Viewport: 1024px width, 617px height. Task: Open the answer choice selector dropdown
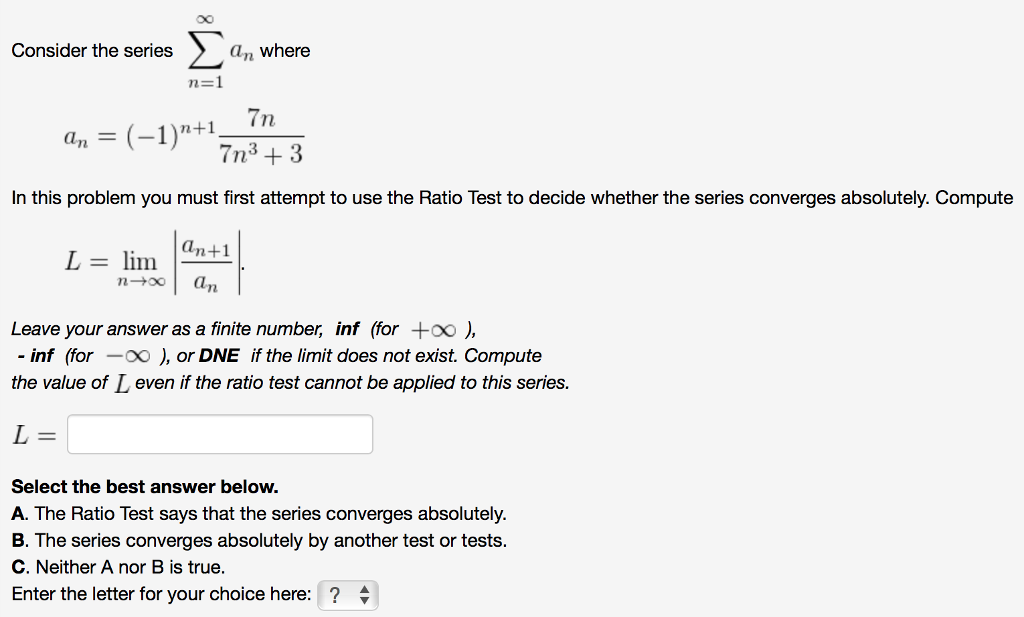(x=348, y=594)
